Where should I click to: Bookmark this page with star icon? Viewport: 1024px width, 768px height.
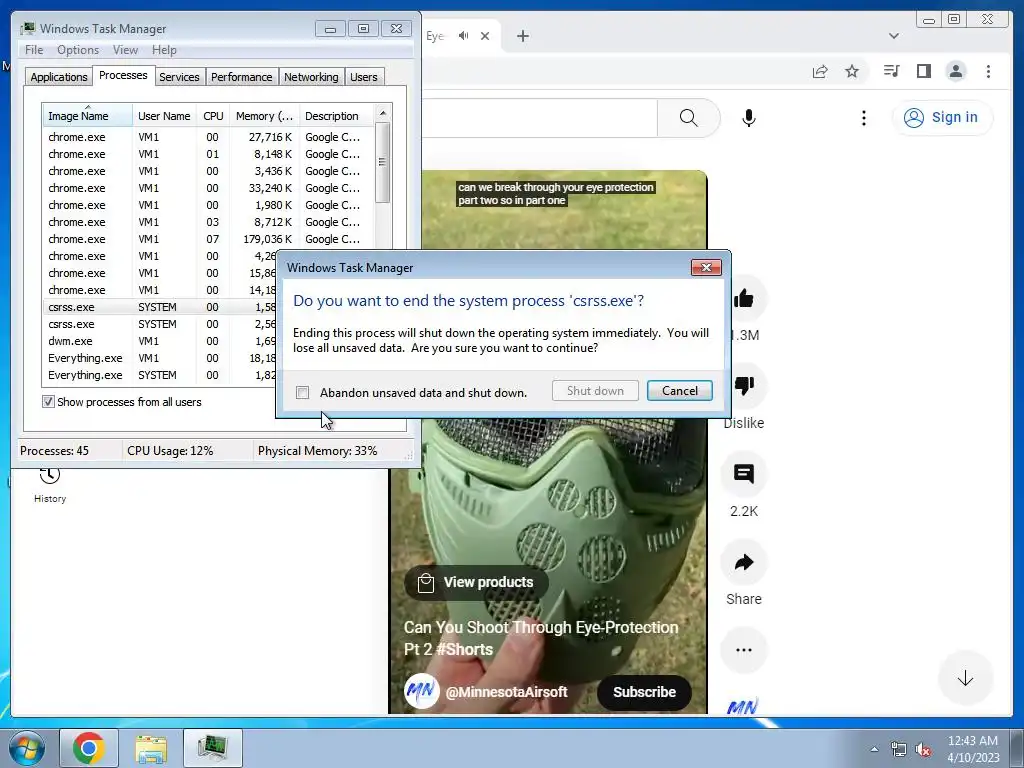(x=852, y=71)
